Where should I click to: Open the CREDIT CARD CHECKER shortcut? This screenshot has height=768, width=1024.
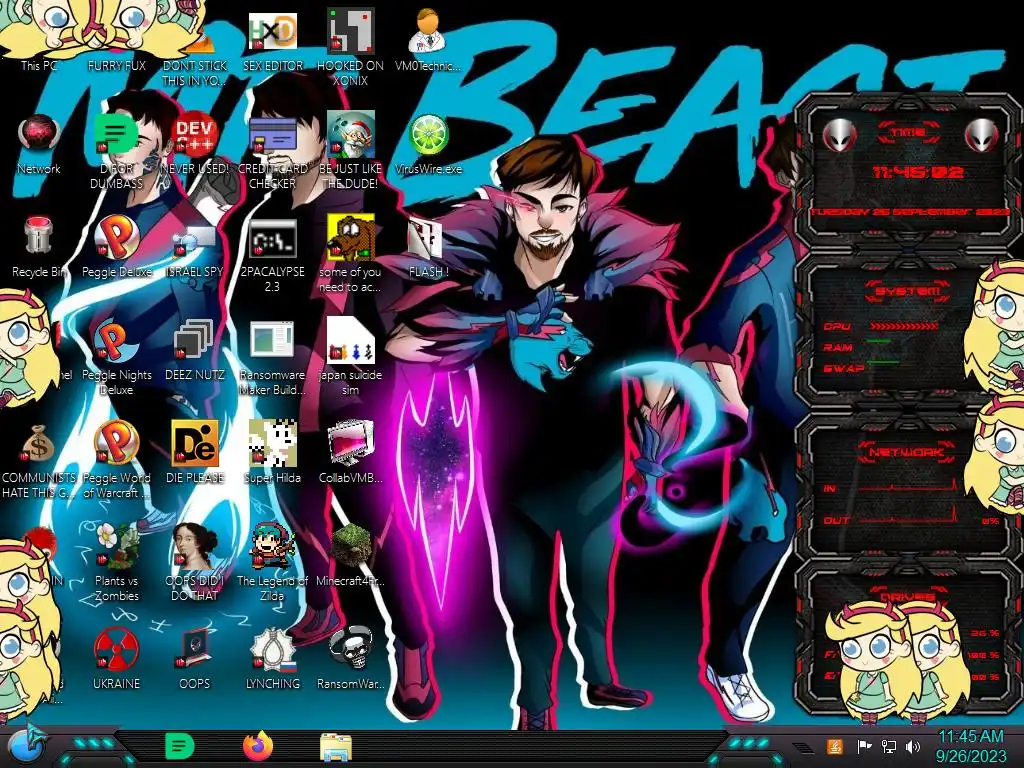(x=273, y=152)
